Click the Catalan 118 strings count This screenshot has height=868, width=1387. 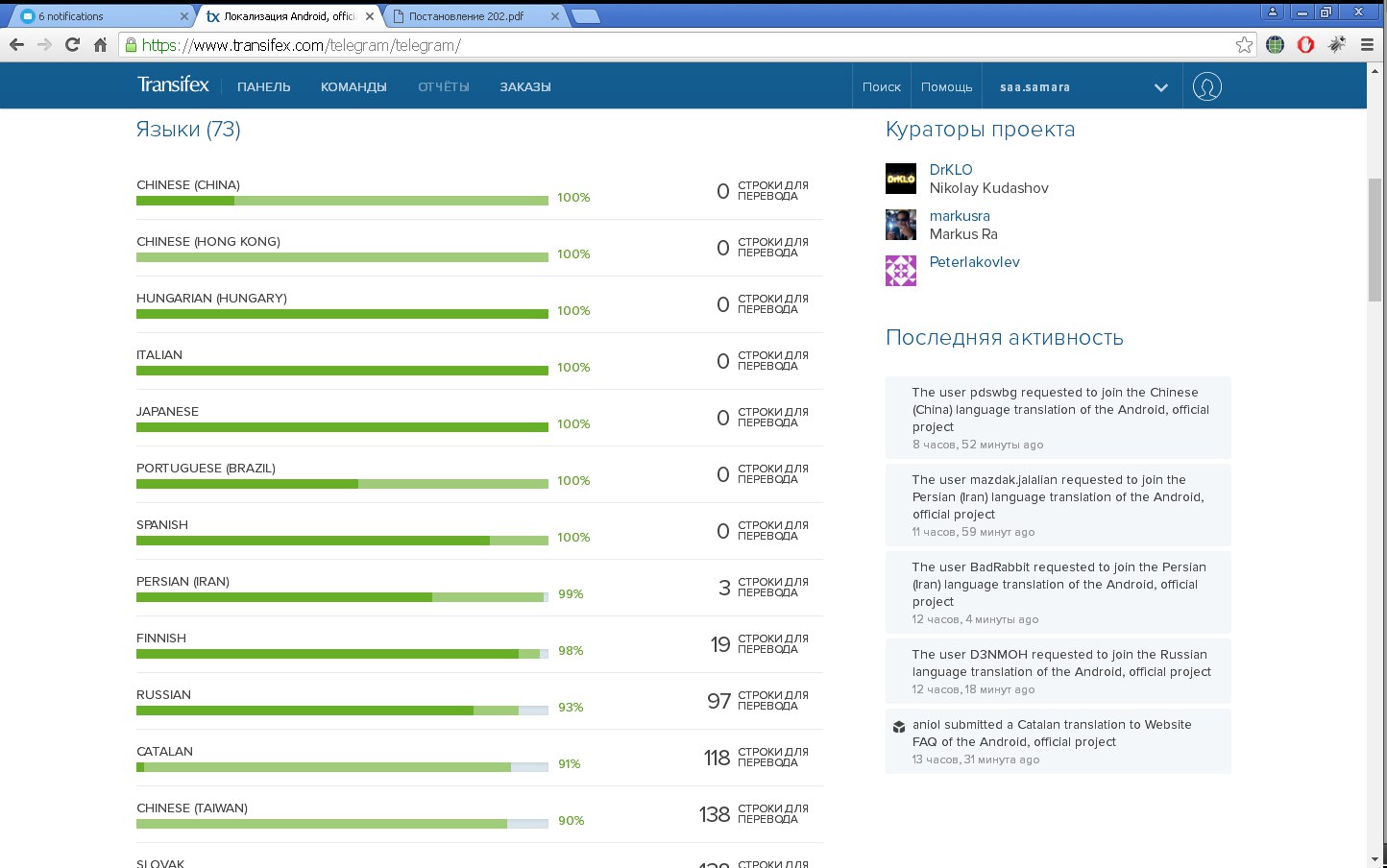(x=717, y=758)
